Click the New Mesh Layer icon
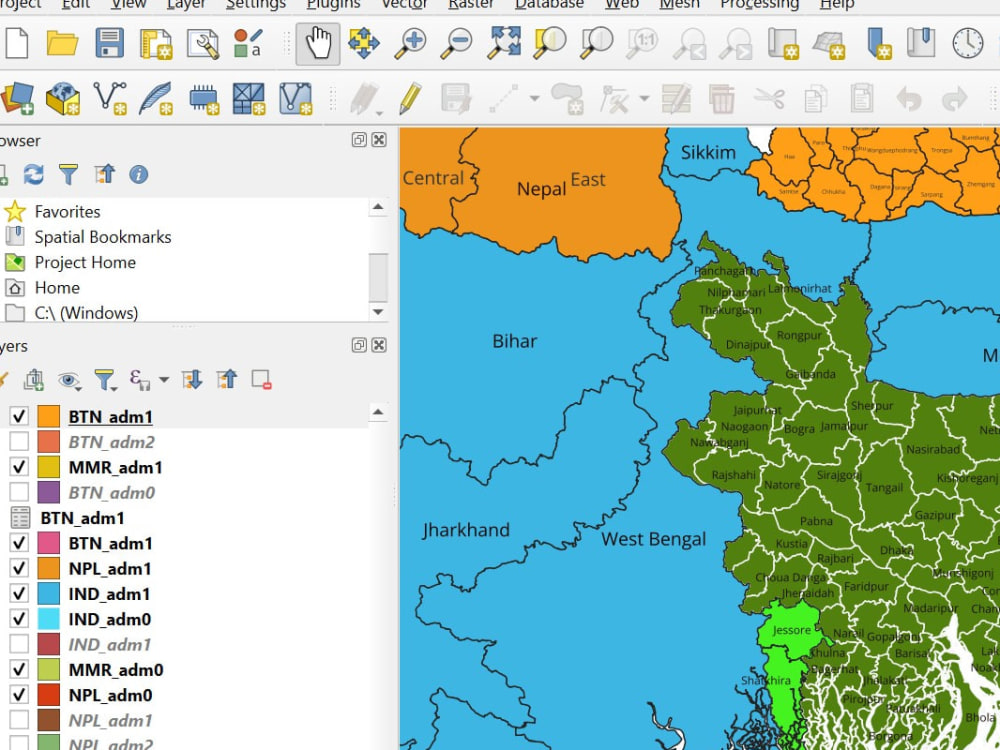This screenshot has width=1000, height=750. click(x=249, y=99)
